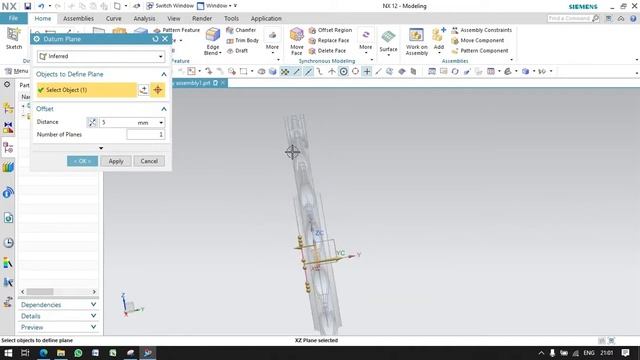The height and width of the screenshot is (360, 640).
Task: Click the Apply button
Action: click(116, 161)
